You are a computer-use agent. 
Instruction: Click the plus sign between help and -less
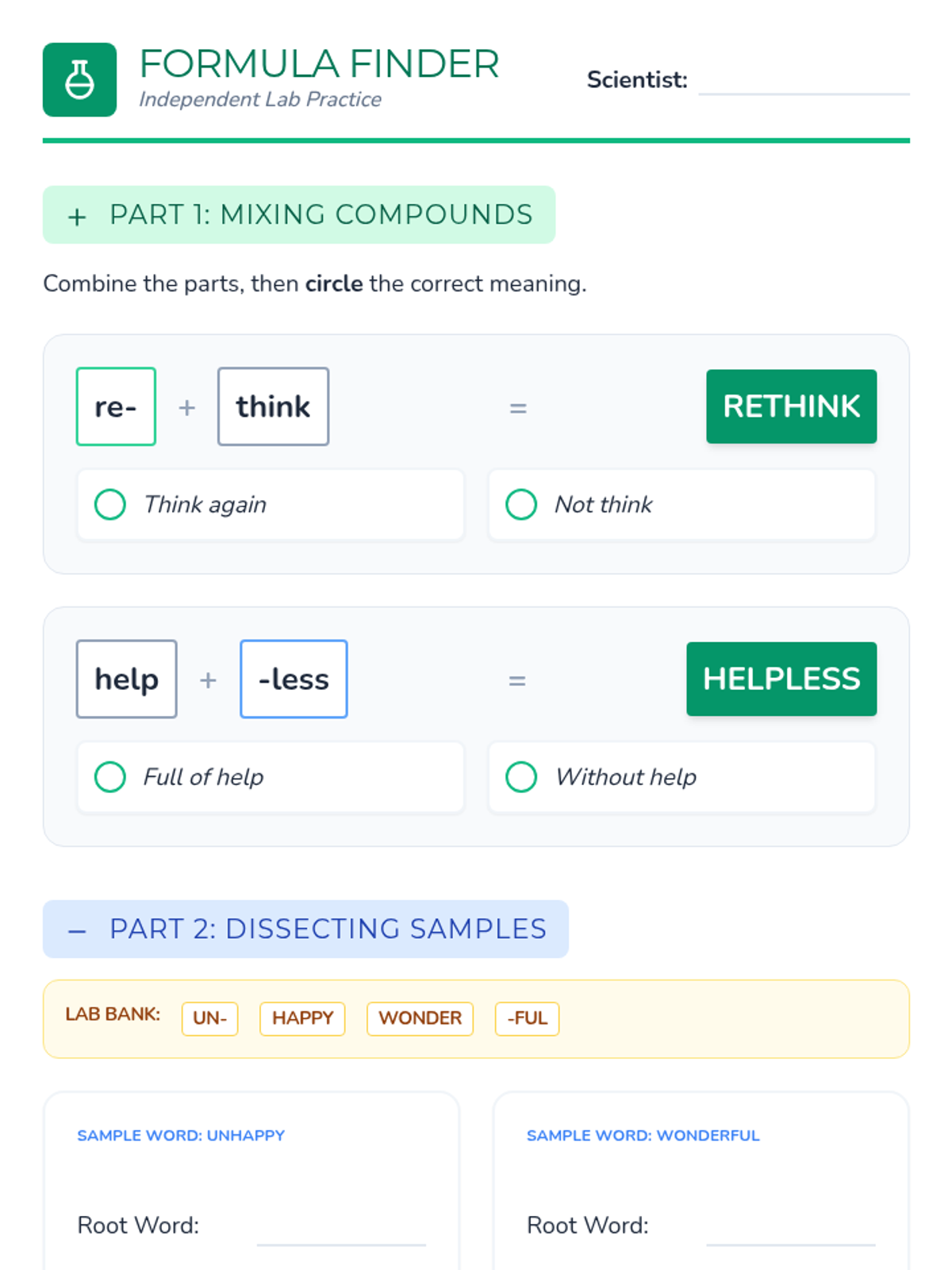[208, 680]
